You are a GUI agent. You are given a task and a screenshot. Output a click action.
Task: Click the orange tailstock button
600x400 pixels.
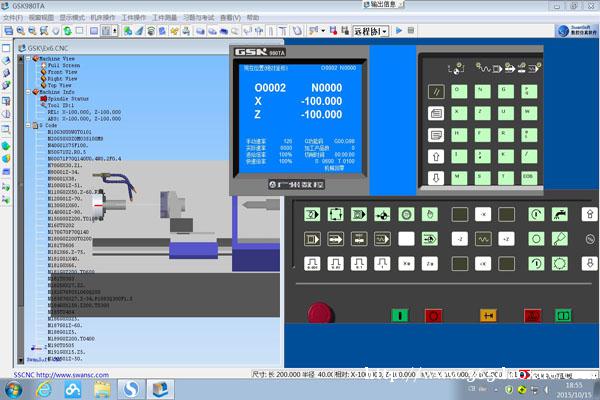(490, 314)
